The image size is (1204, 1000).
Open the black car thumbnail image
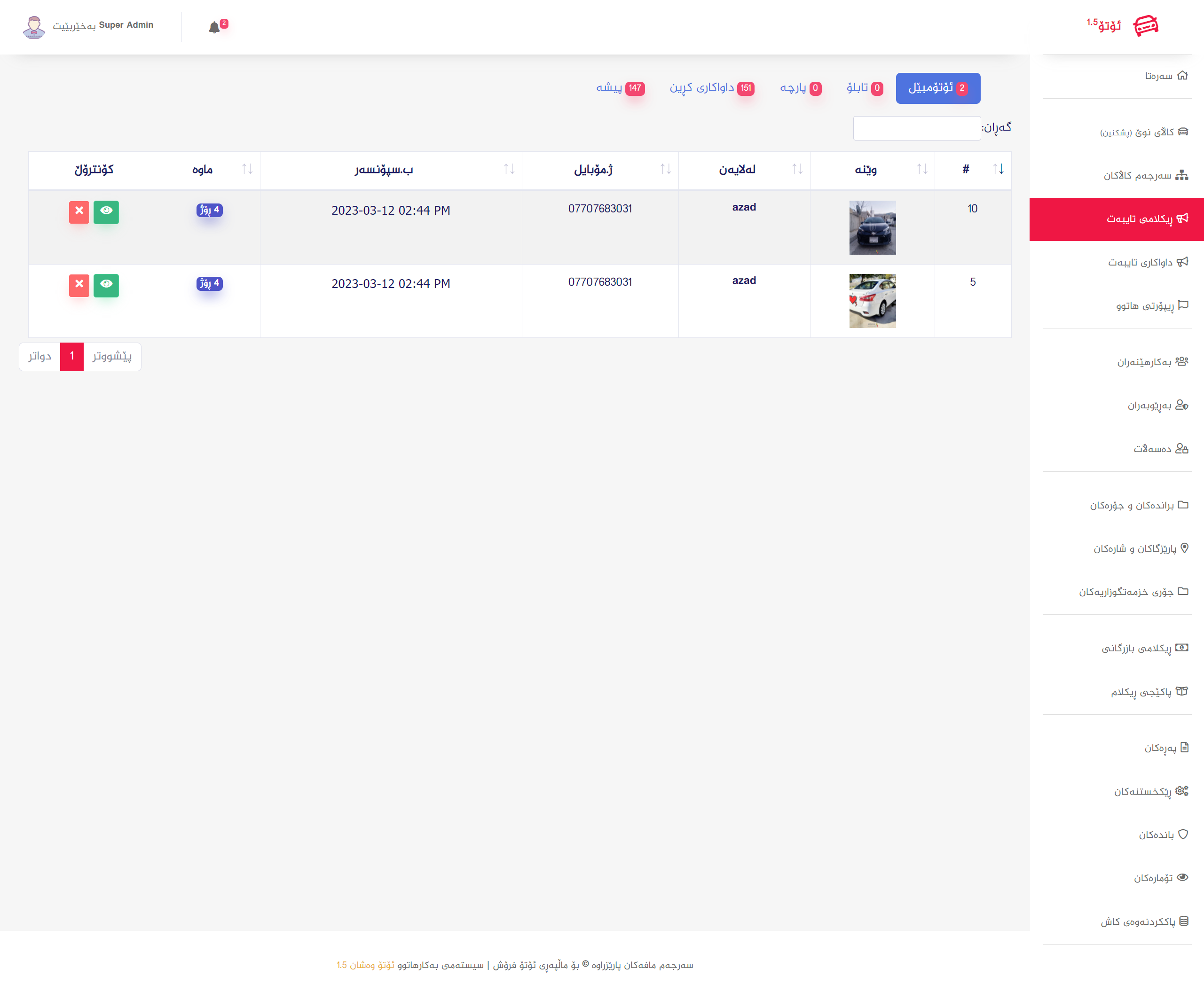click(872, 227)
